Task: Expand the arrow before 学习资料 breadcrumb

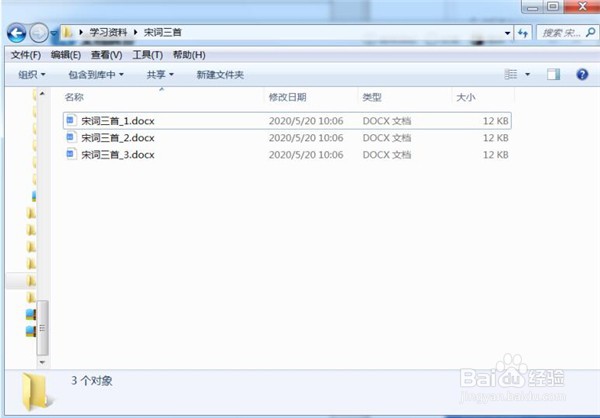Action: point(81,33)
